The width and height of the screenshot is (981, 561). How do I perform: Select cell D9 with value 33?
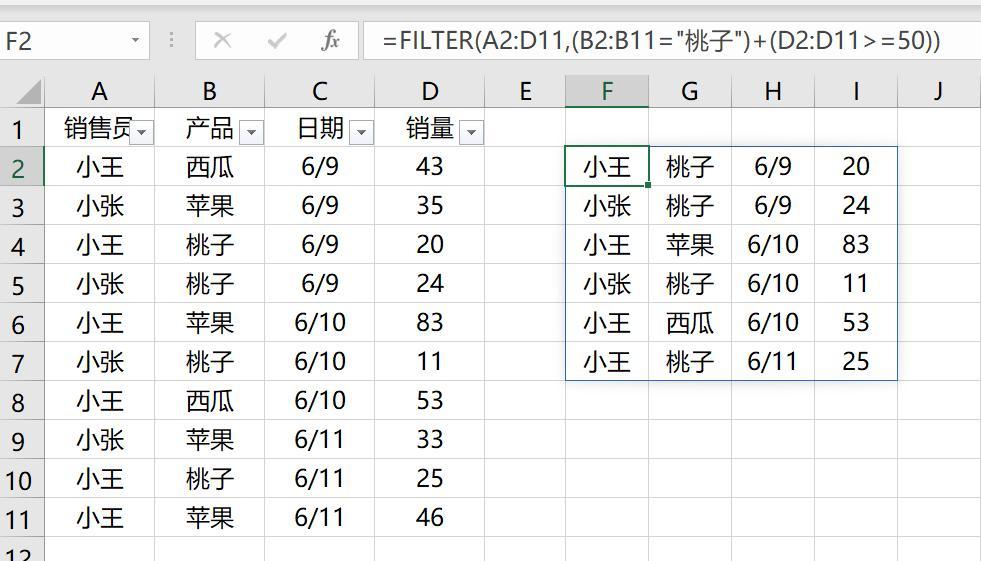[430, 440]
